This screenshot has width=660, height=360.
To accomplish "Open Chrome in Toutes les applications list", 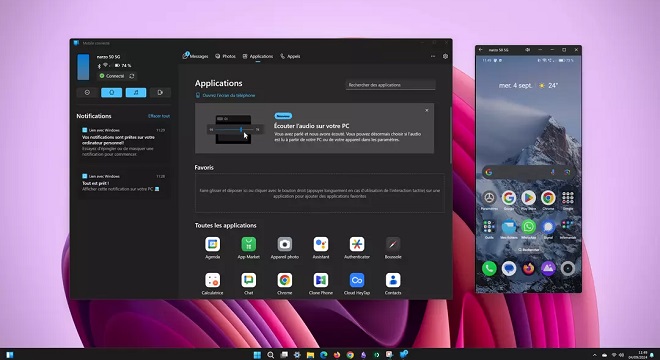I will (285, 283).
